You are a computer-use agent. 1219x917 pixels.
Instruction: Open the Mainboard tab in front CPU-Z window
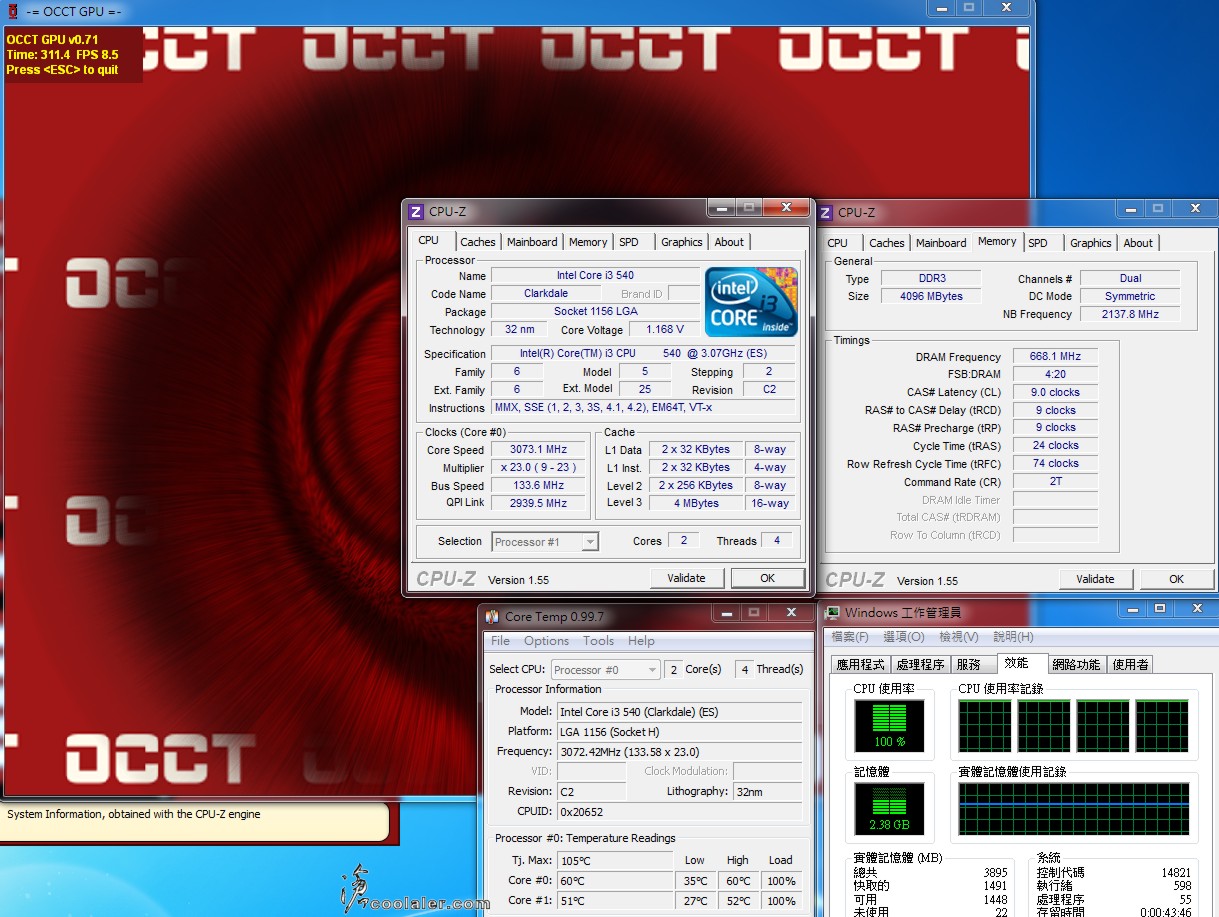click(x=532, y=242)
